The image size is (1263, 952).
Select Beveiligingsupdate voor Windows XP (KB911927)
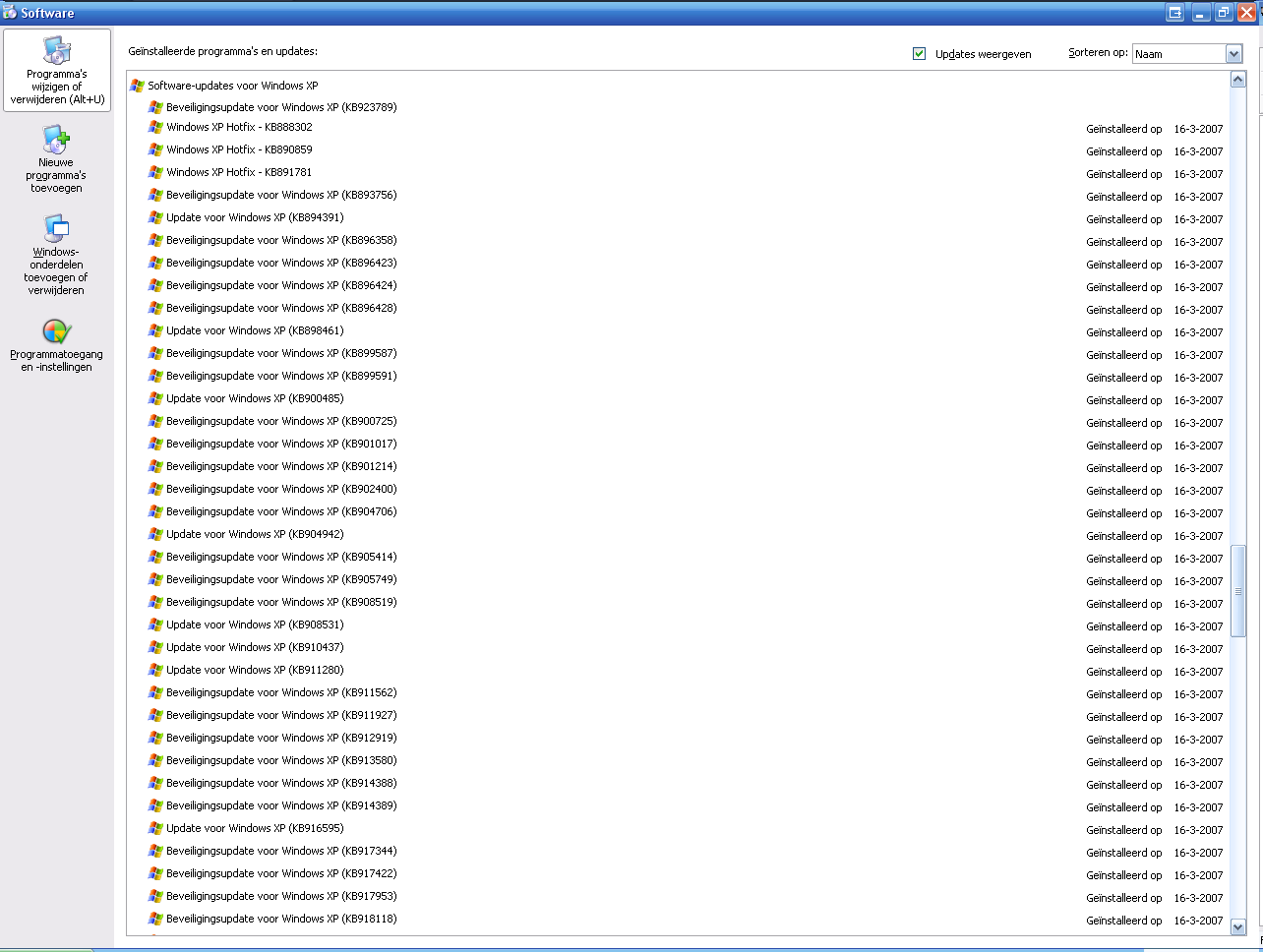click(x=281, y=715)
